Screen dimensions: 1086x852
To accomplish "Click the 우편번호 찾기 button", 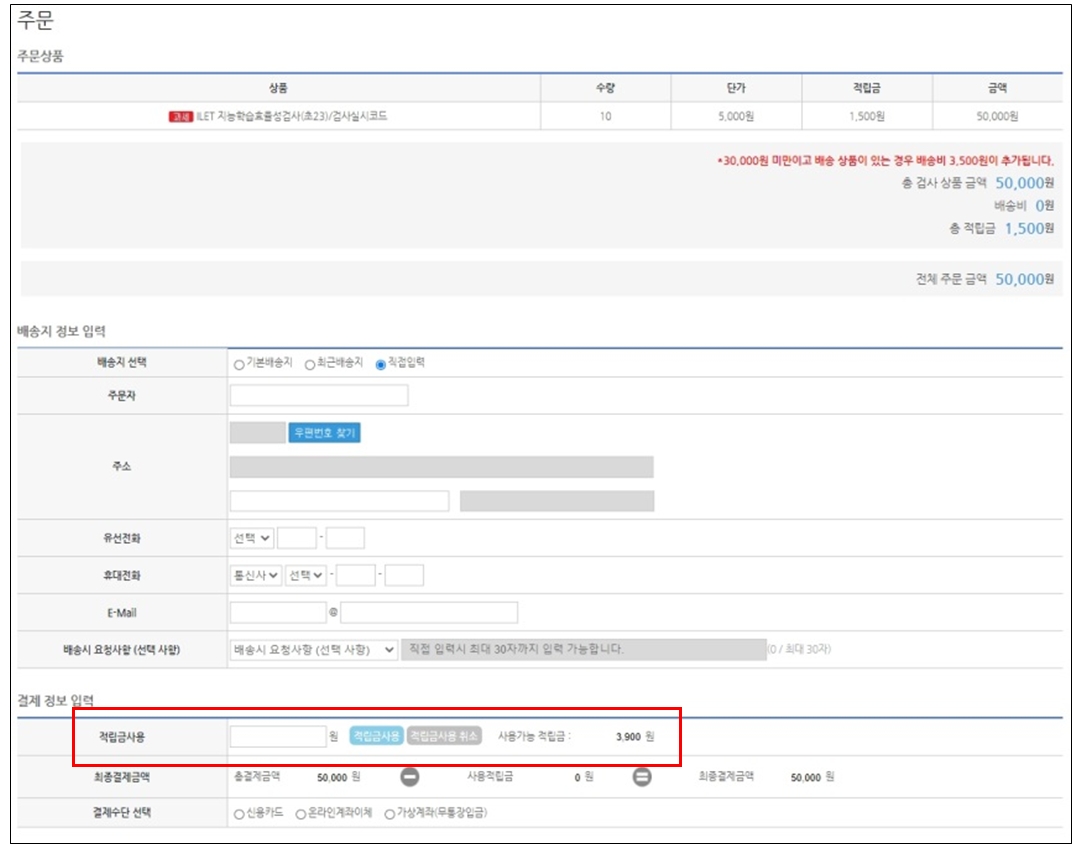I will tap(324, 433).
